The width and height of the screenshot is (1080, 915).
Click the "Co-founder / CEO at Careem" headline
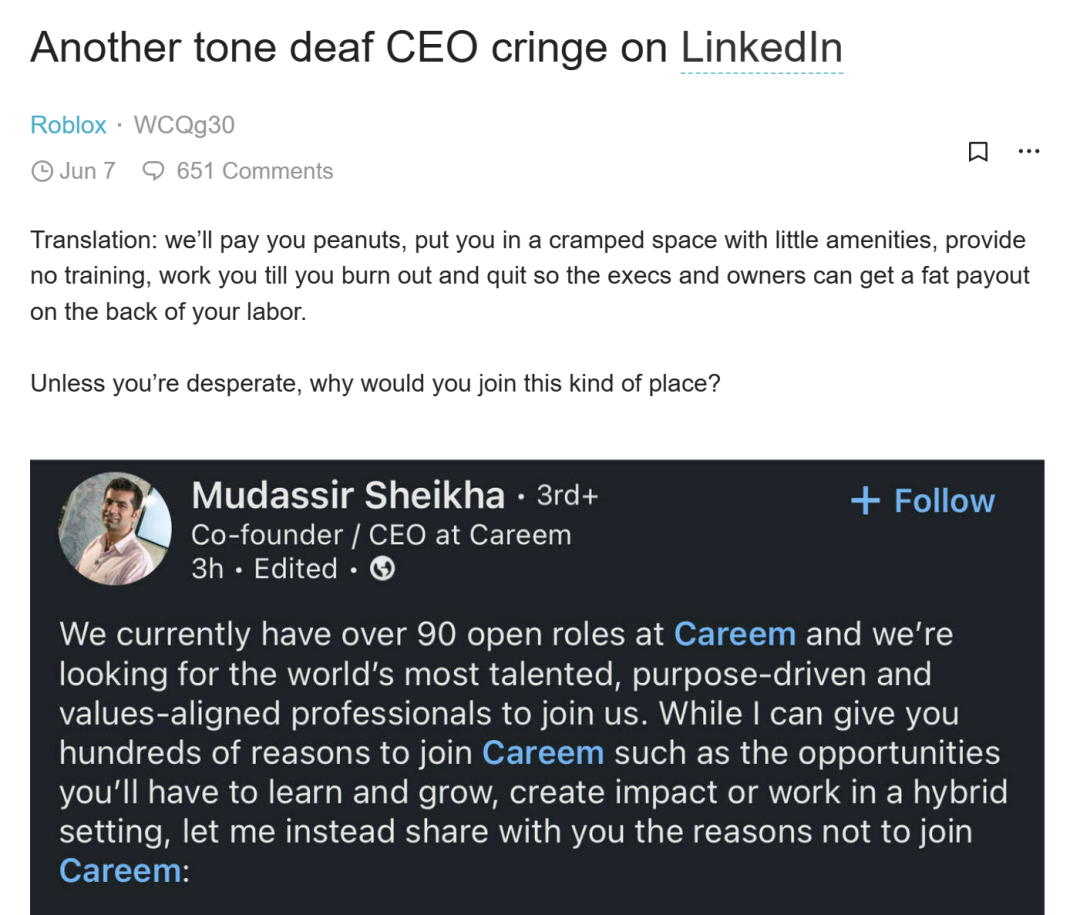pos(381,535)
